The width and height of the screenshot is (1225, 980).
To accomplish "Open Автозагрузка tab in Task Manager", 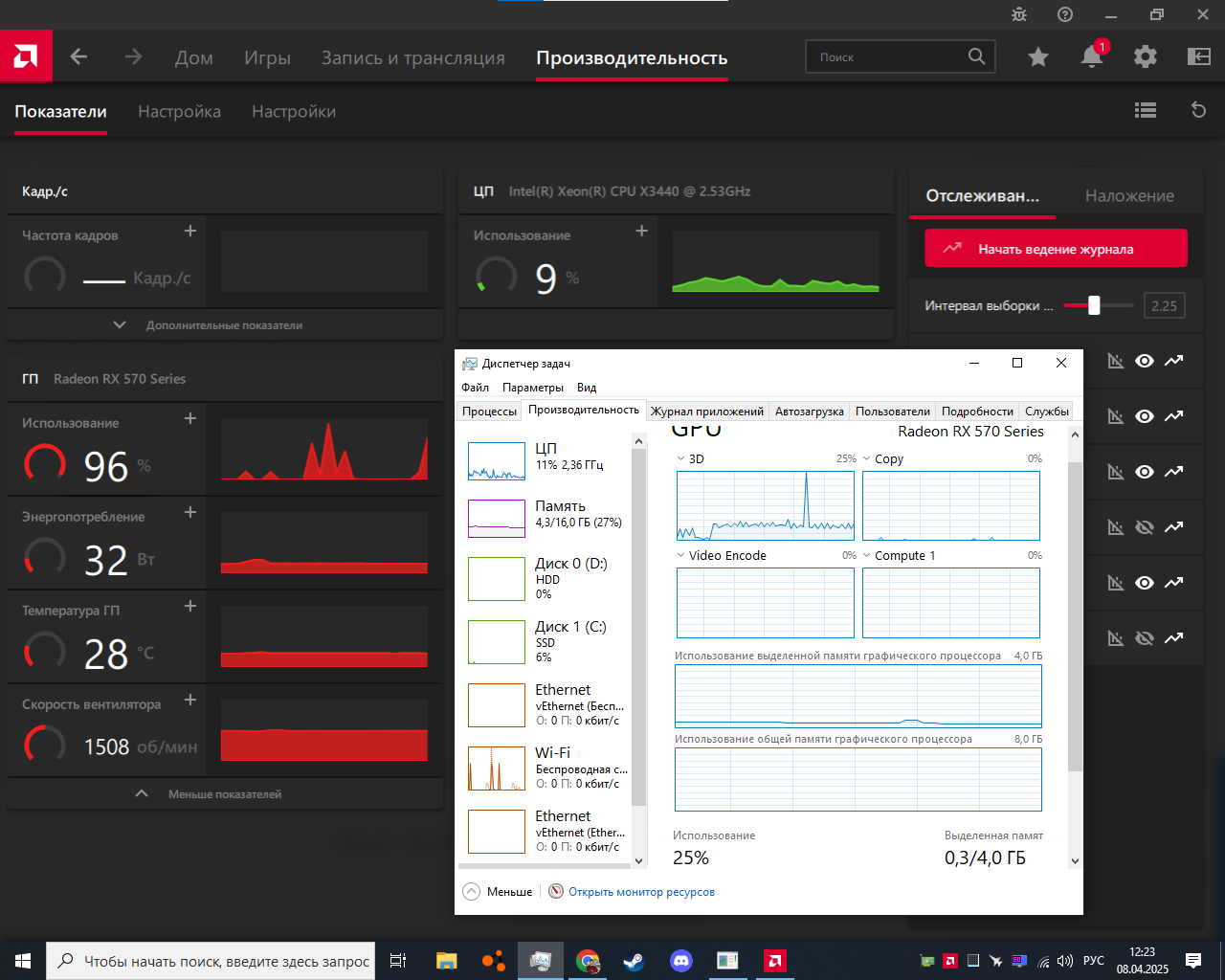I will (x=810, y=412).
